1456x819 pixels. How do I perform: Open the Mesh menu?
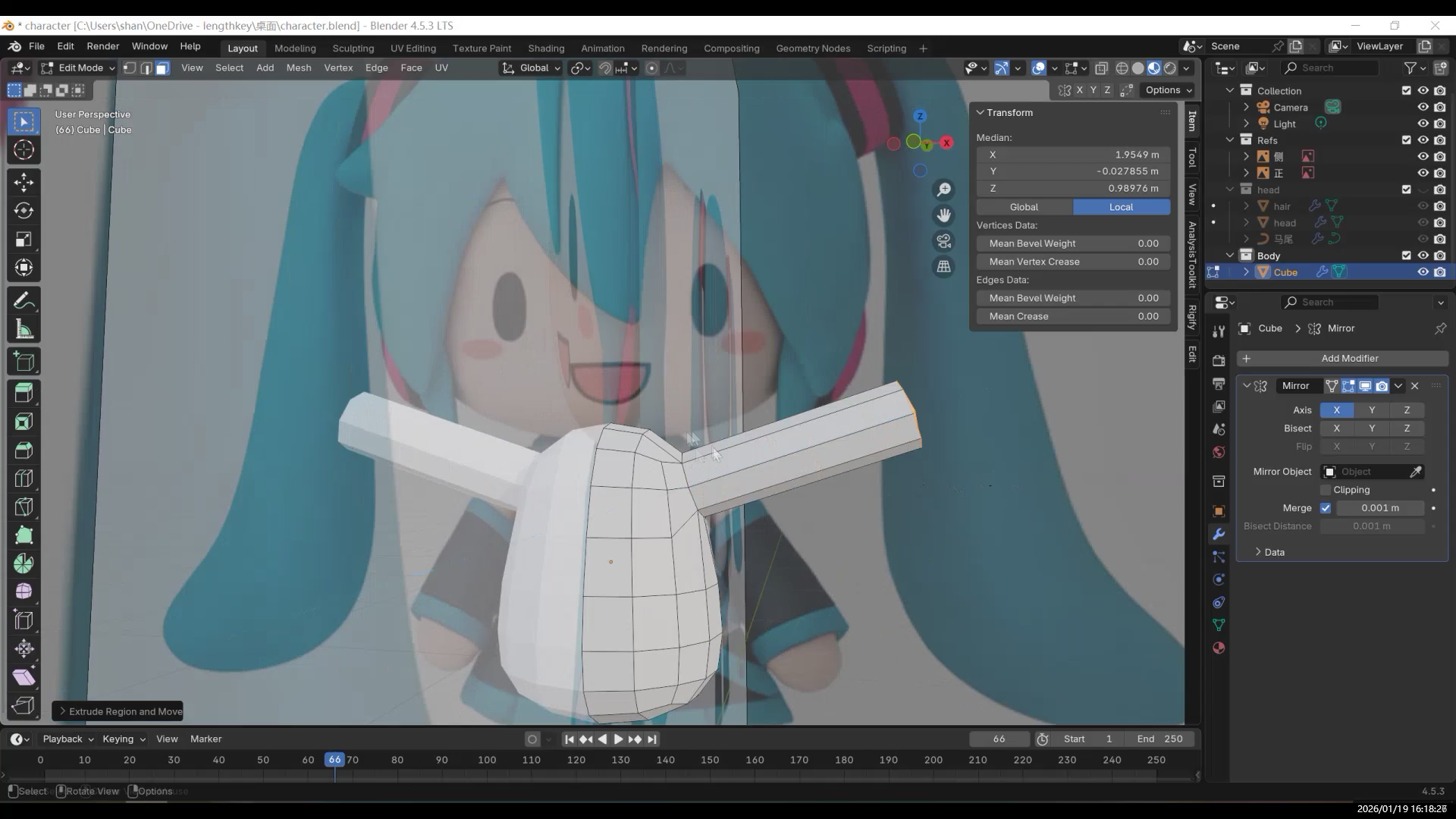[x=298, y=67]
